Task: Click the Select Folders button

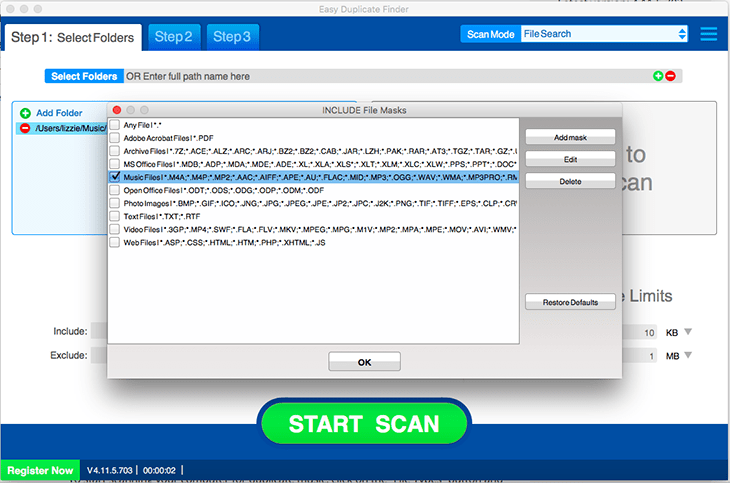Action: tap(84, 76)
